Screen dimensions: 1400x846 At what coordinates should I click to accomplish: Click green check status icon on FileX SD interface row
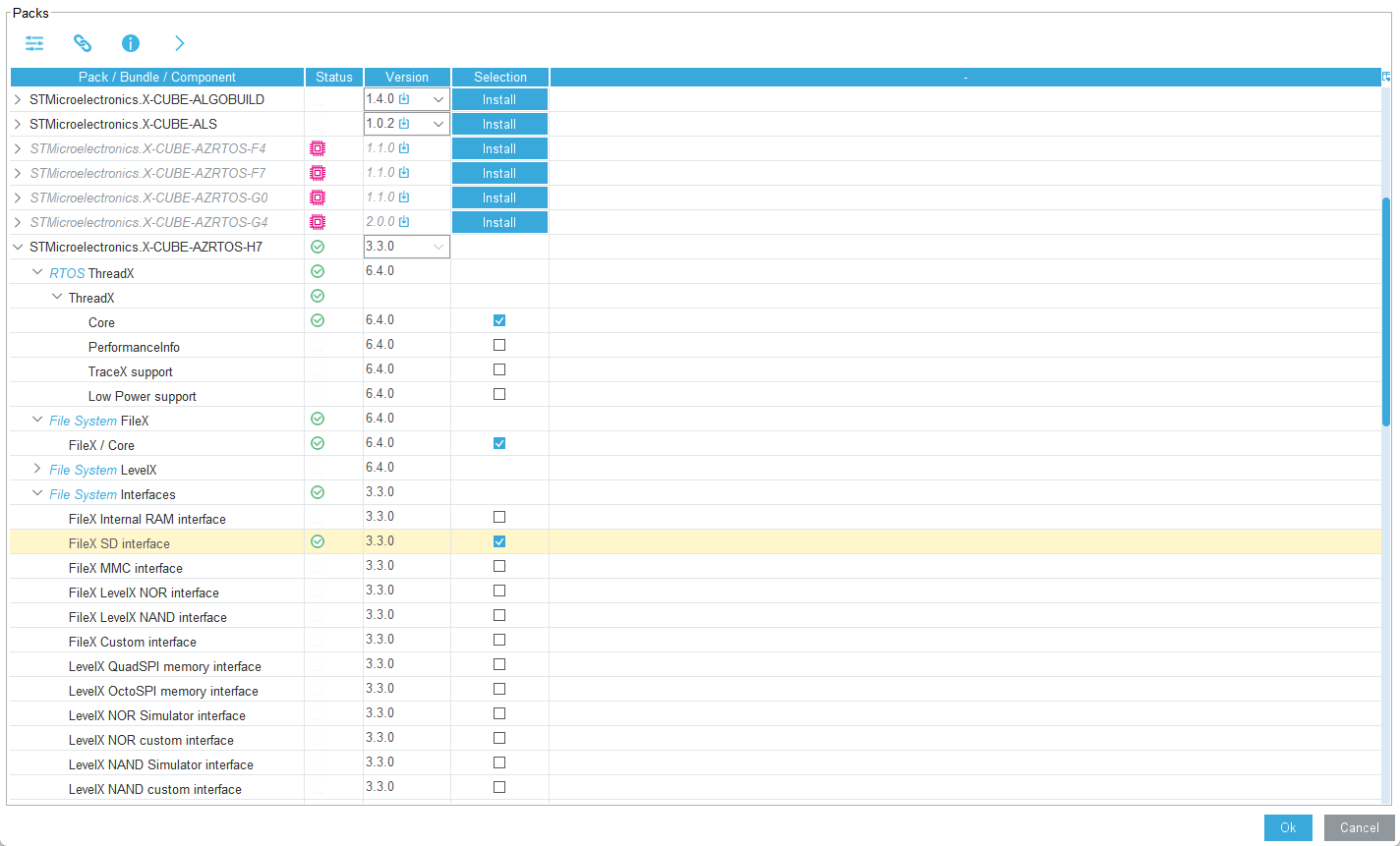click(318, 541)
